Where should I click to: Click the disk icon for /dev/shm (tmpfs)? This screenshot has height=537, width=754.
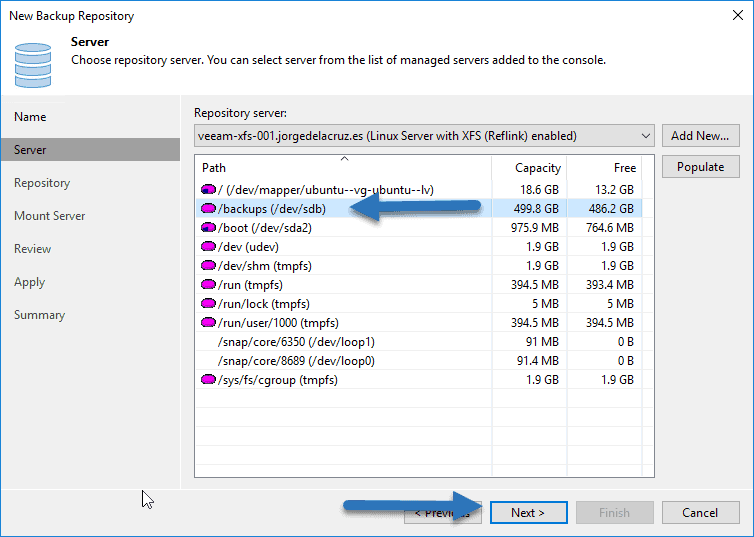(x=209, y=266)
